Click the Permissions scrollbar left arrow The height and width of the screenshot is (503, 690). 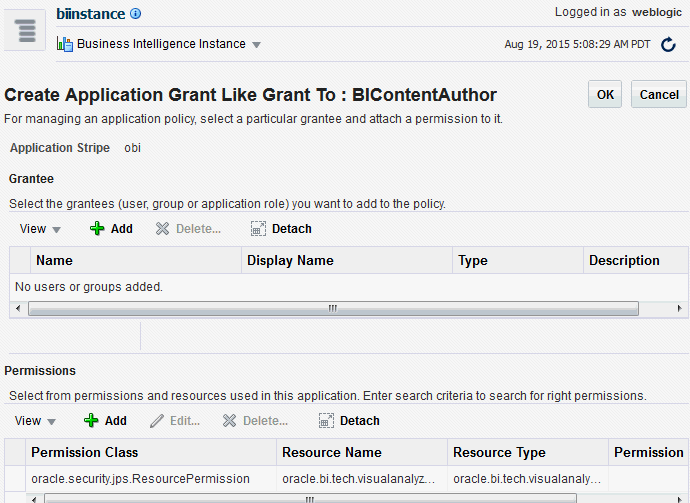(x=34, y=499)
